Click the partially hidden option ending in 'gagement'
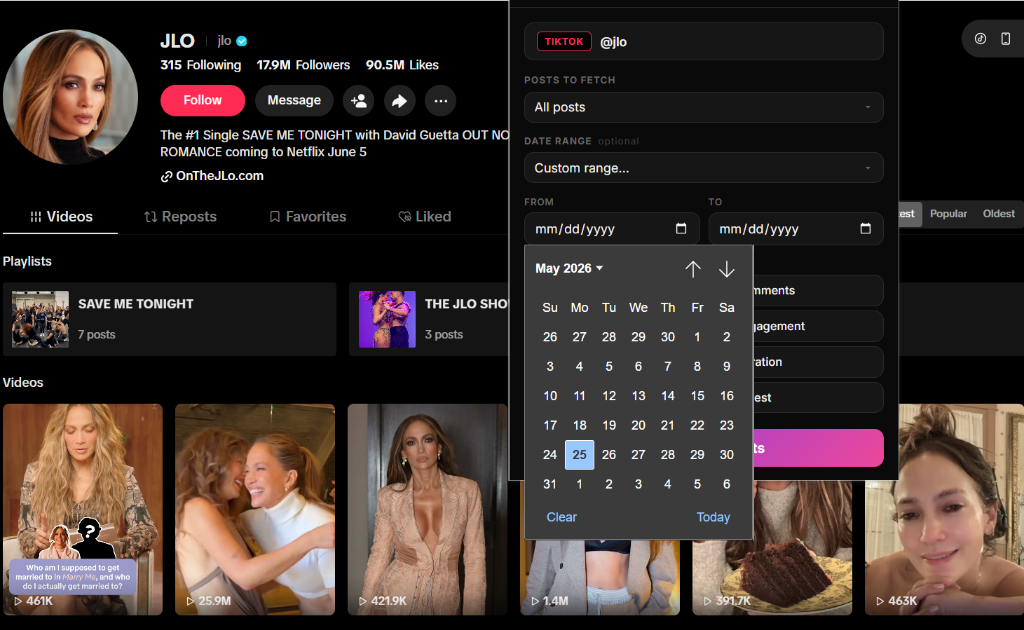Image resolution: width=1024 pixels, height=630 pixels. 818,326
